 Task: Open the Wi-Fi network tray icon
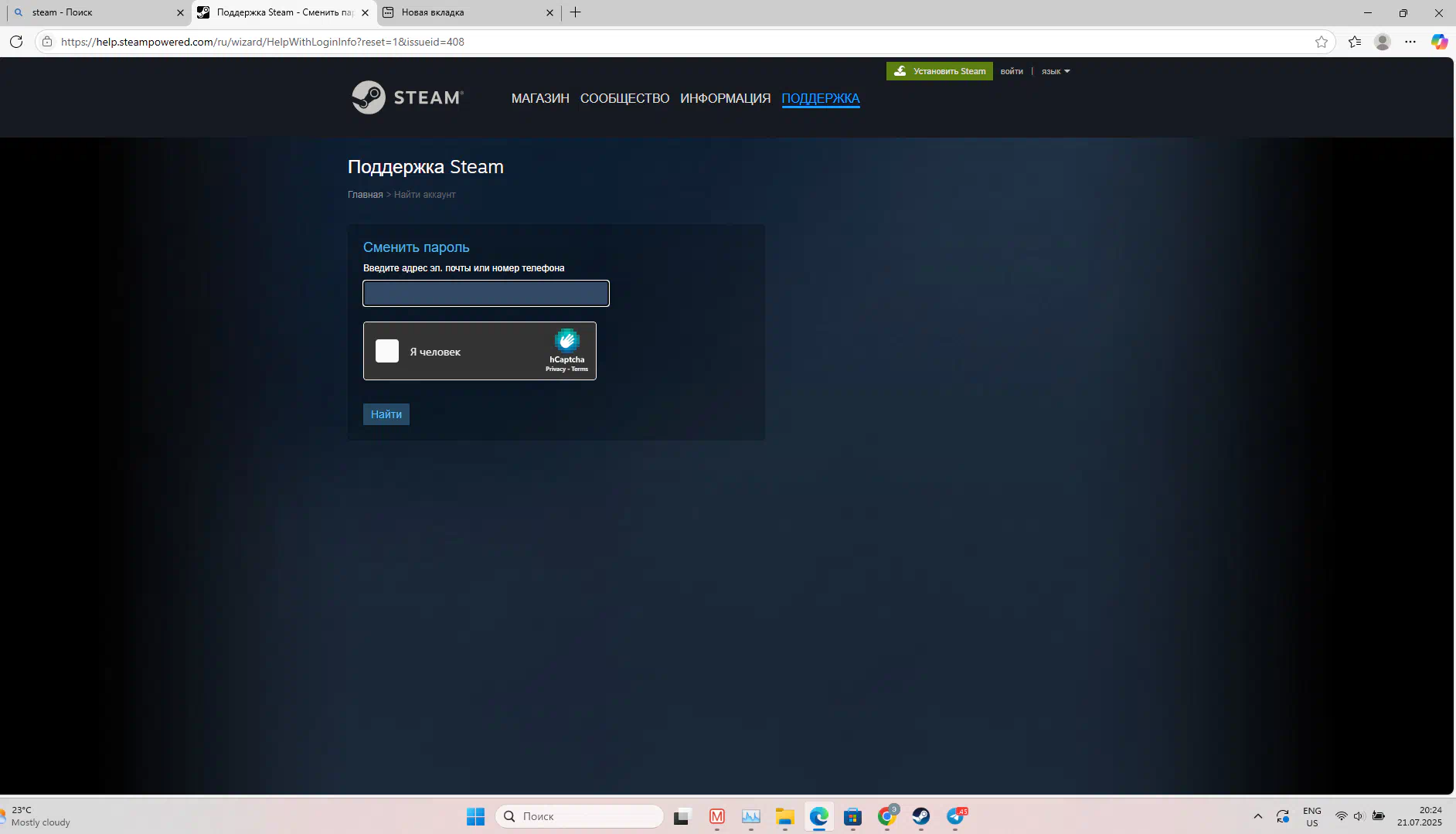pyautogui.click(x=1342, y=816)
